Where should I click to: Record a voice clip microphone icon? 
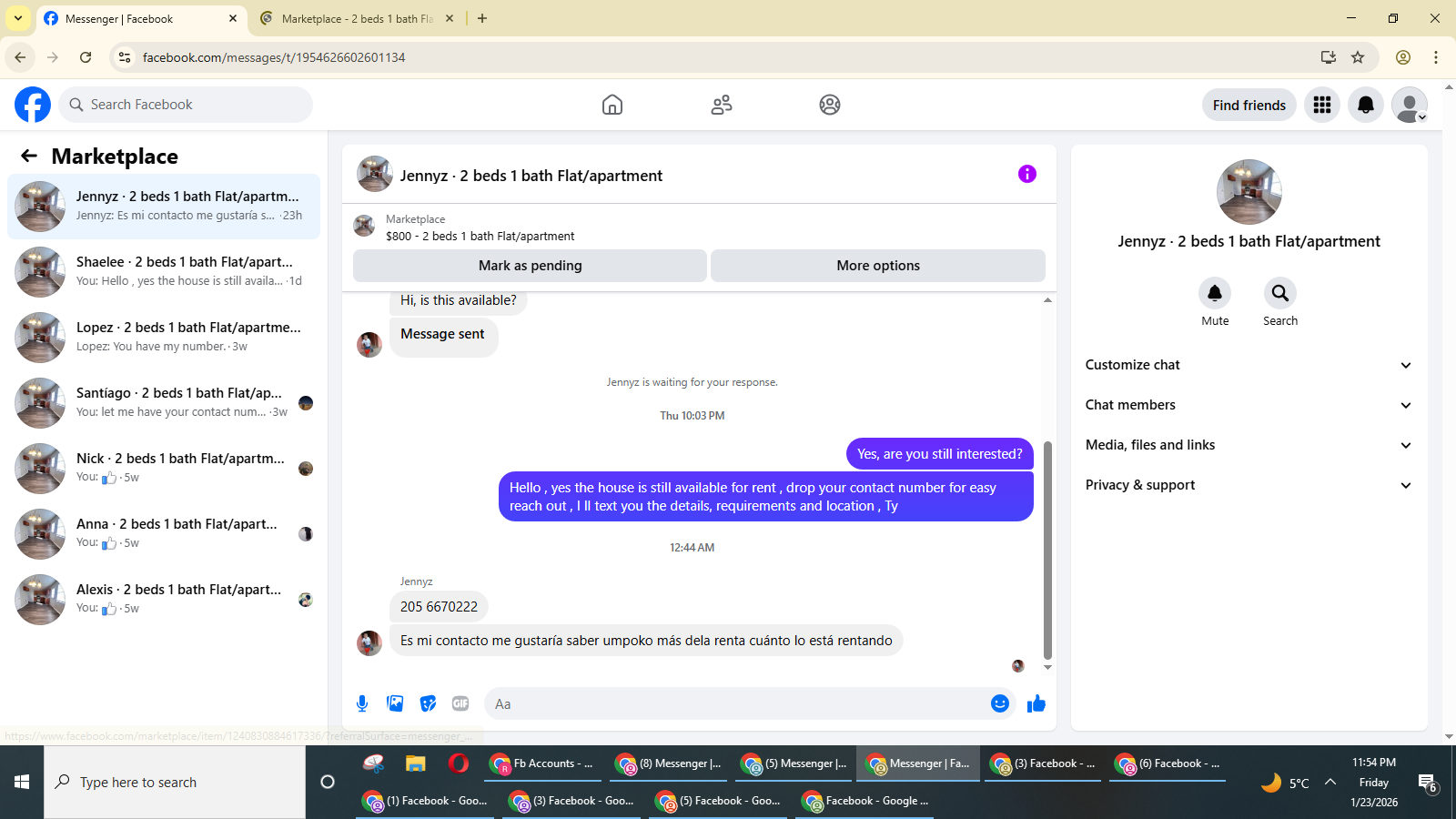coord(362,703)
